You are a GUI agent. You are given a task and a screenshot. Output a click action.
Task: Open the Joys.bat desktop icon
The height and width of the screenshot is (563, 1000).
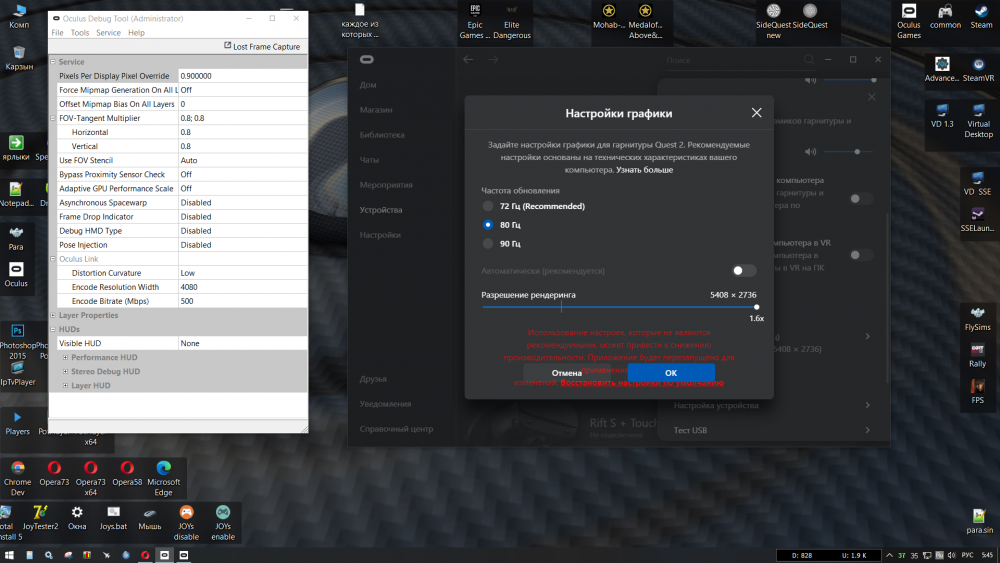point(113,518)
